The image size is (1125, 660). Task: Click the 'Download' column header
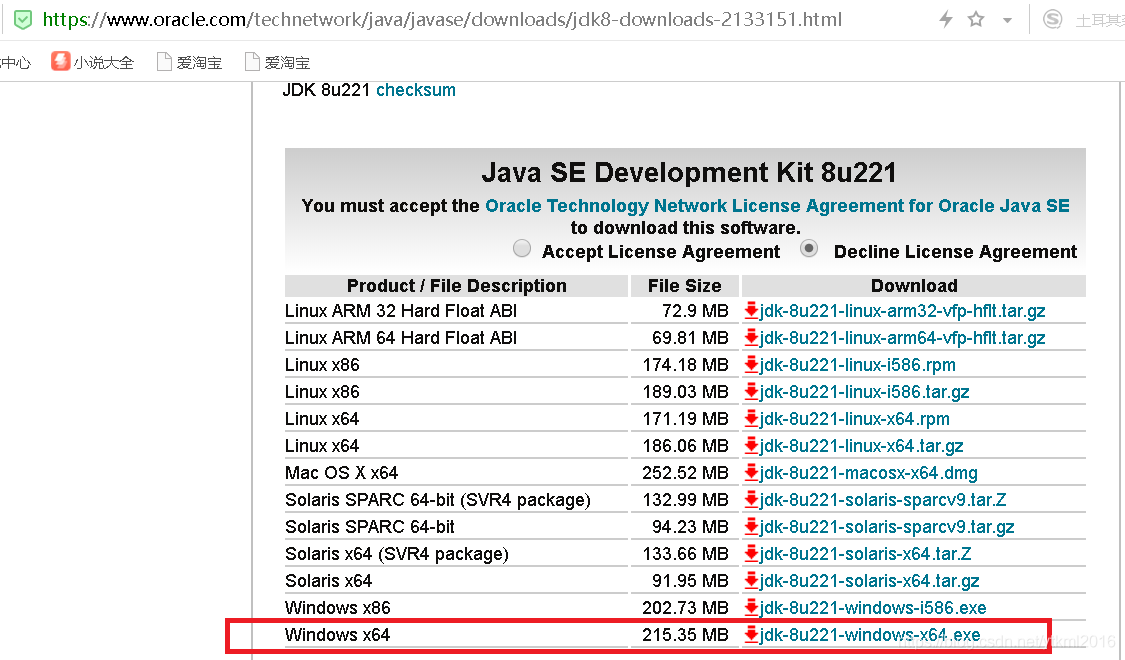pos(914,286)
